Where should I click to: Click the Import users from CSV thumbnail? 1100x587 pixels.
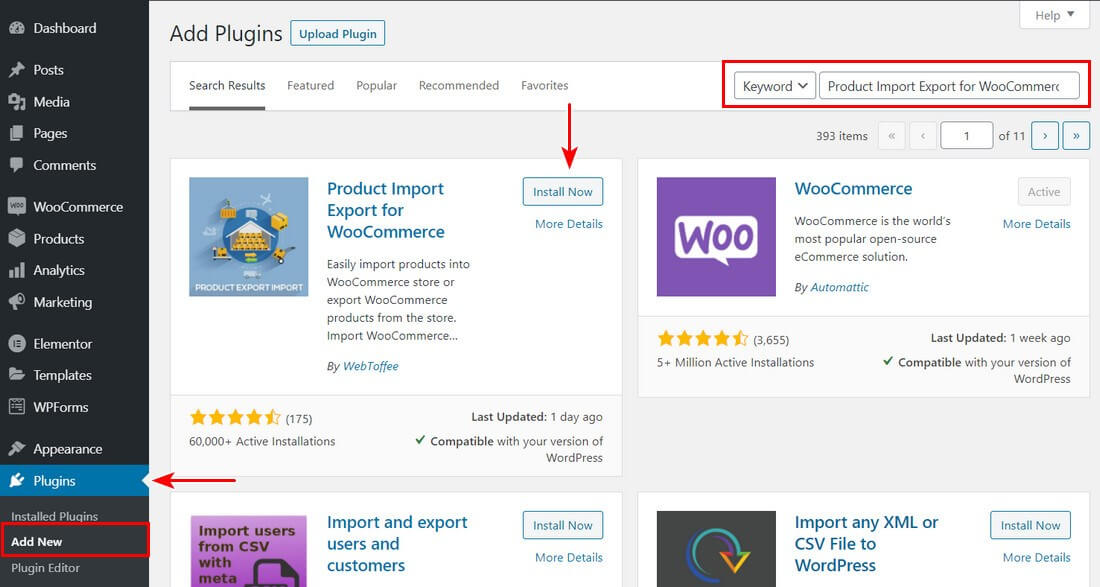[248, 551]
